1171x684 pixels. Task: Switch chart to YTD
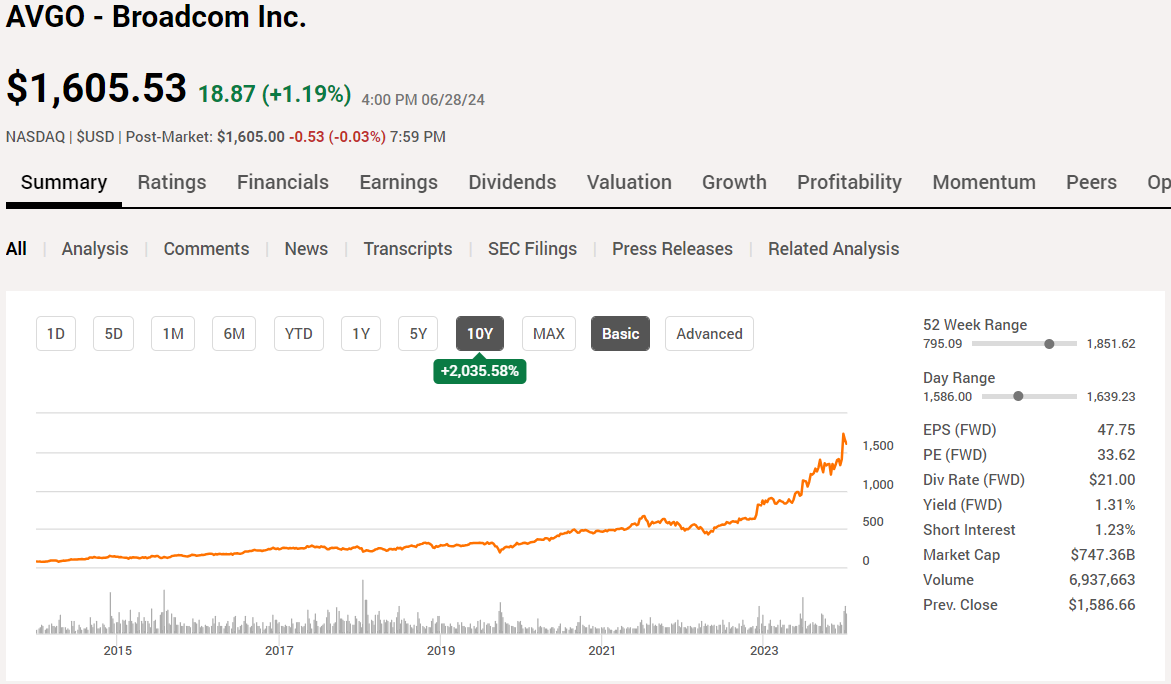[x=299, y=334]
